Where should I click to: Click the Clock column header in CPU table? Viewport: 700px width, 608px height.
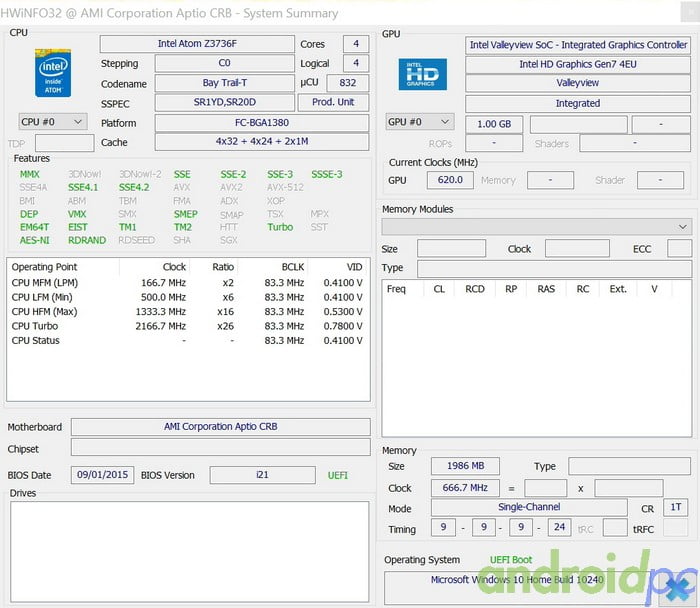coord(174,267)
